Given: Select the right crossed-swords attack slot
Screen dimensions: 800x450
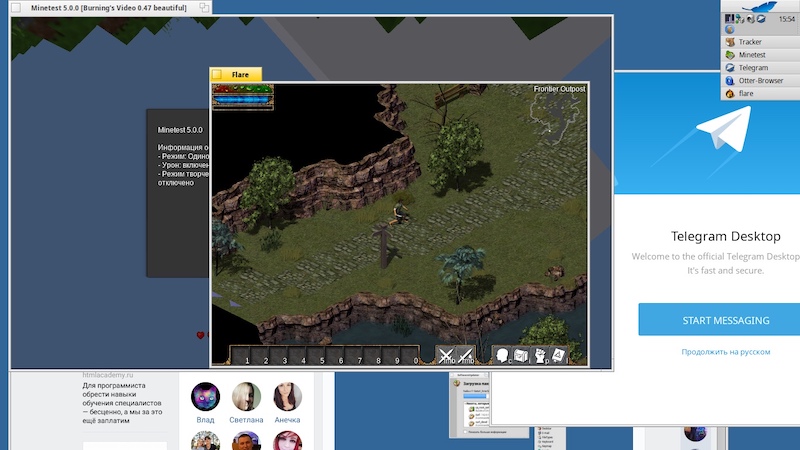Looking at the screenshot, I should coord(466,355).
